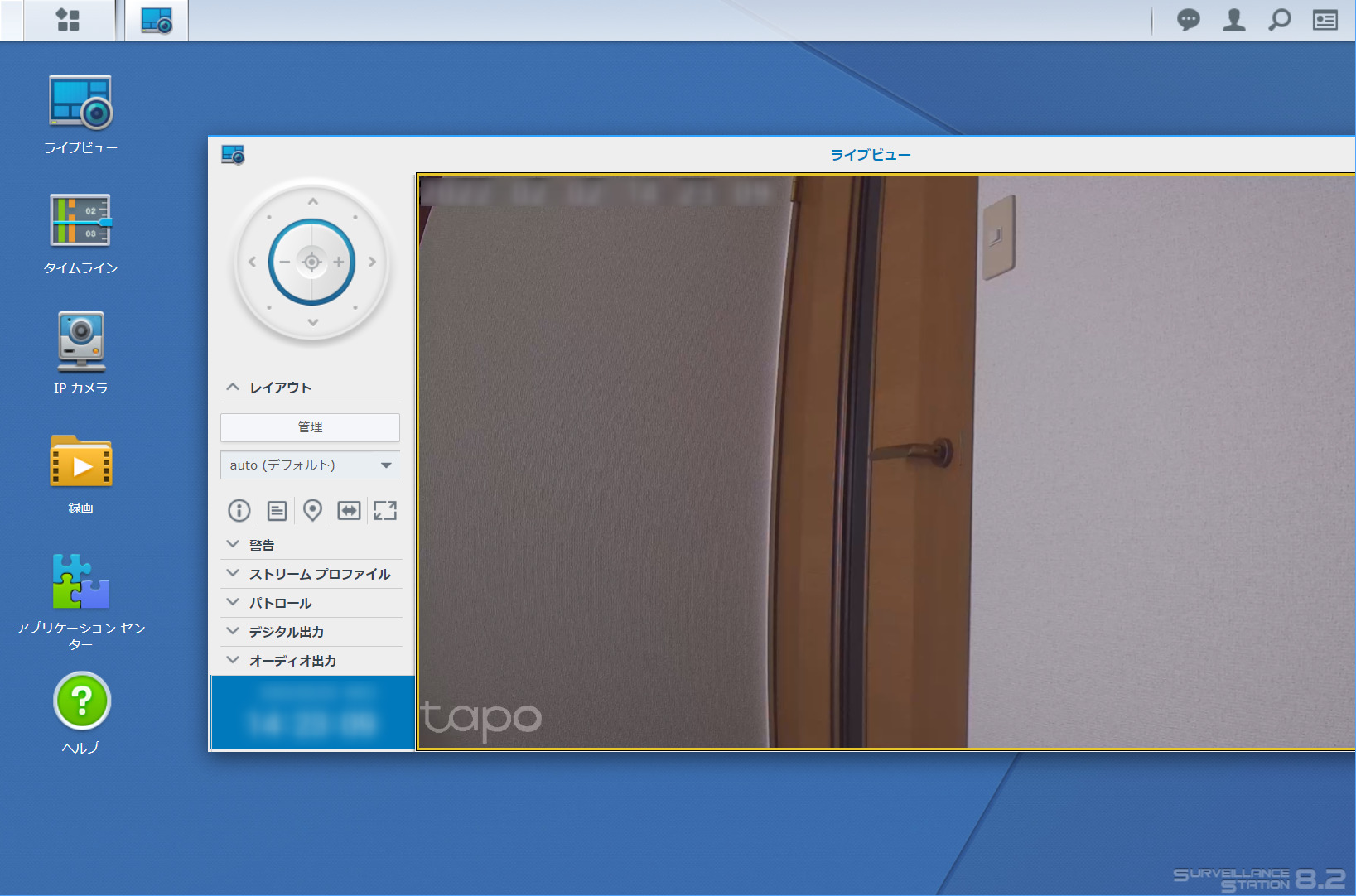Click the 管理 button
This screenshot has height=896, width=1356.
pos(310,427)
